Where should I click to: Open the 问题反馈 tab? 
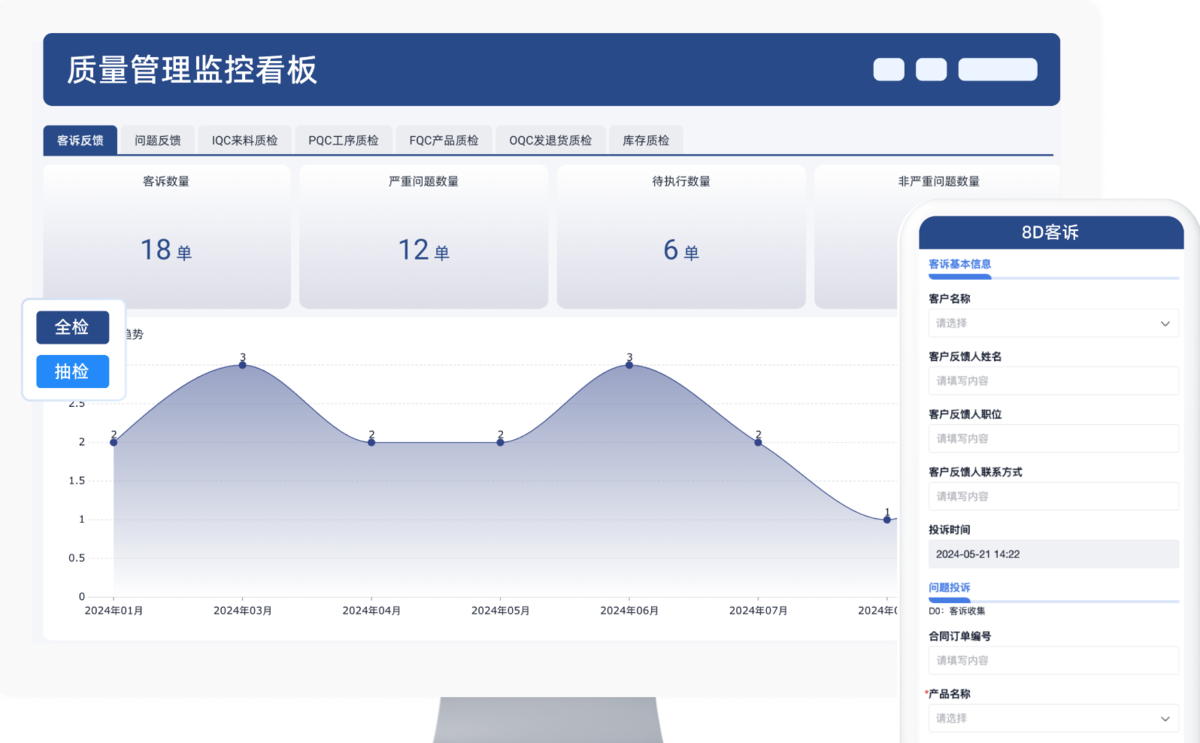(158, 140)
